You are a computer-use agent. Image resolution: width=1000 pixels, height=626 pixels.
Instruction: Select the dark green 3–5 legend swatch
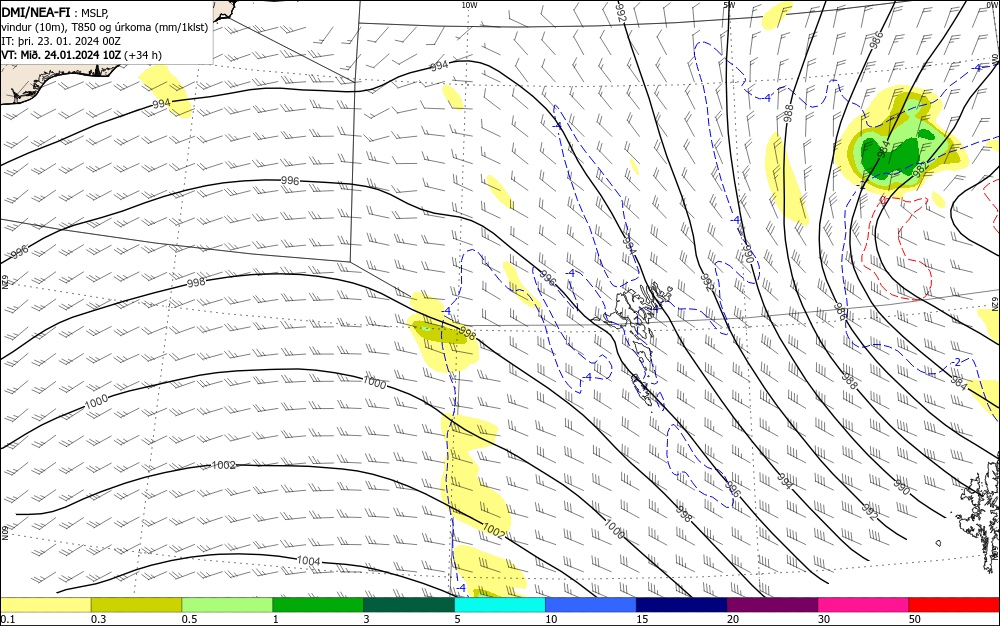pyautogui.click(x=409, y=605)
